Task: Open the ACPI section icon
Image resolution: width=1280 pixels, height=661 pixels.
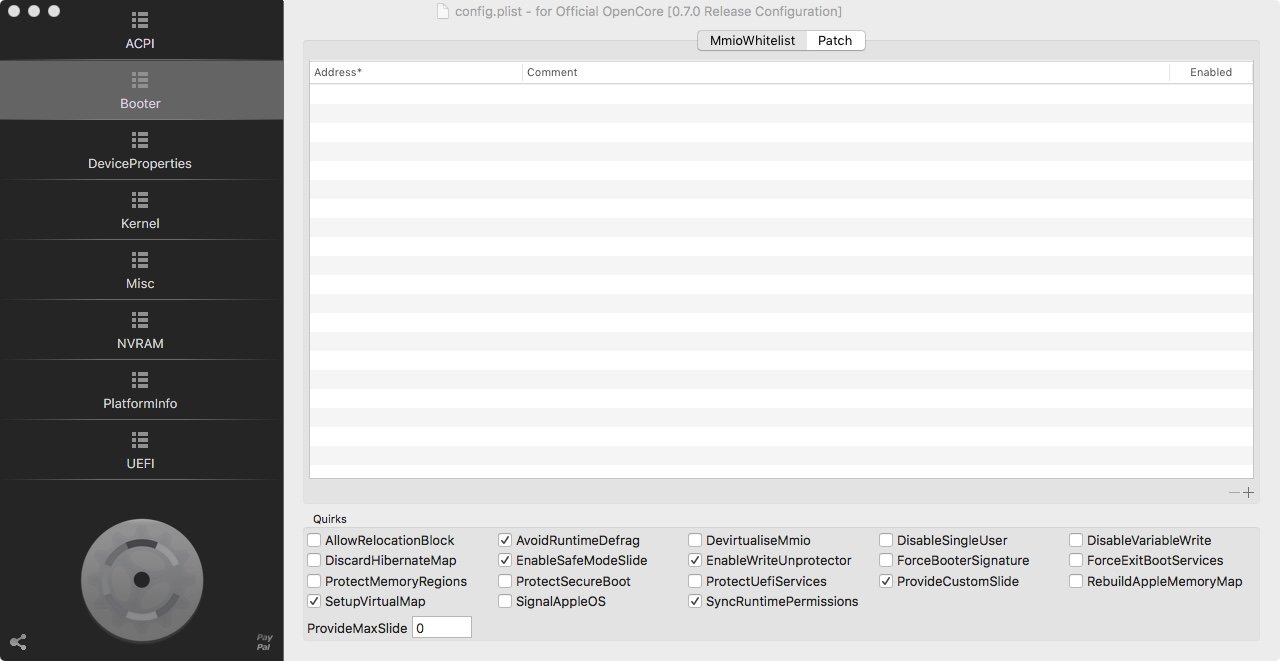Action: 140,20
